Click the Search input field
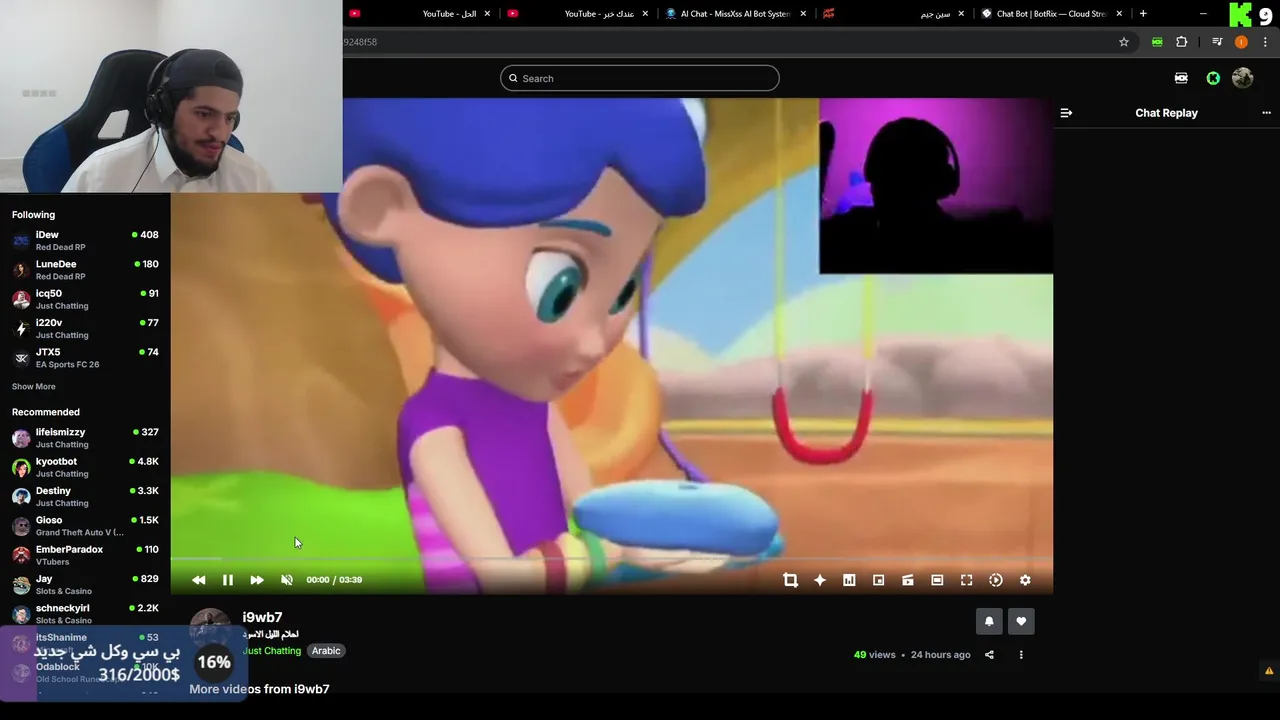This screenshot has height=720, width=1280. [640, 78]
